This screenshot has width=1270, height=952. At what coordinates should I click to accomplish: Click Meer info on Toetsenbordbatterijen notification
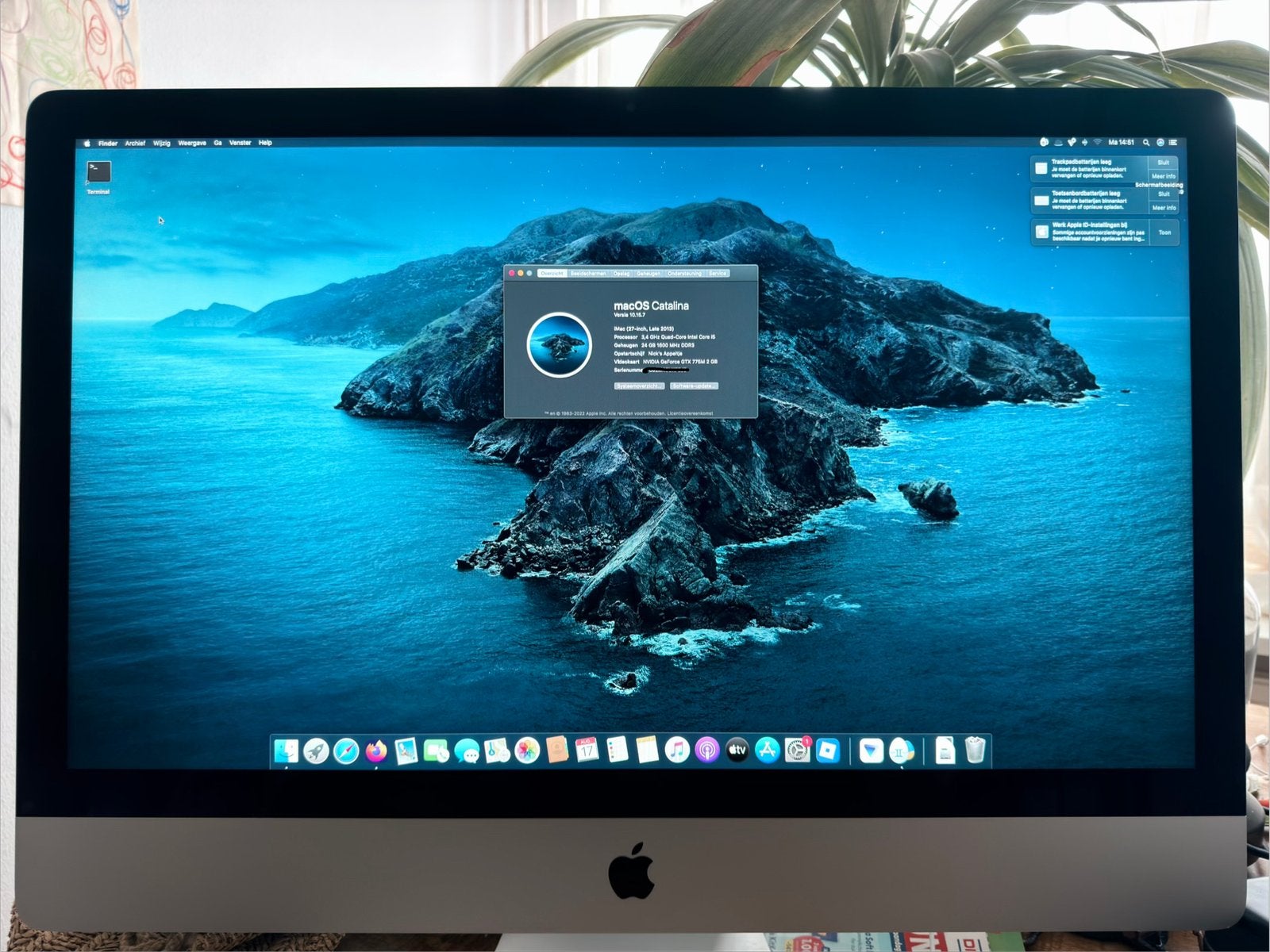click(1164, 208)
